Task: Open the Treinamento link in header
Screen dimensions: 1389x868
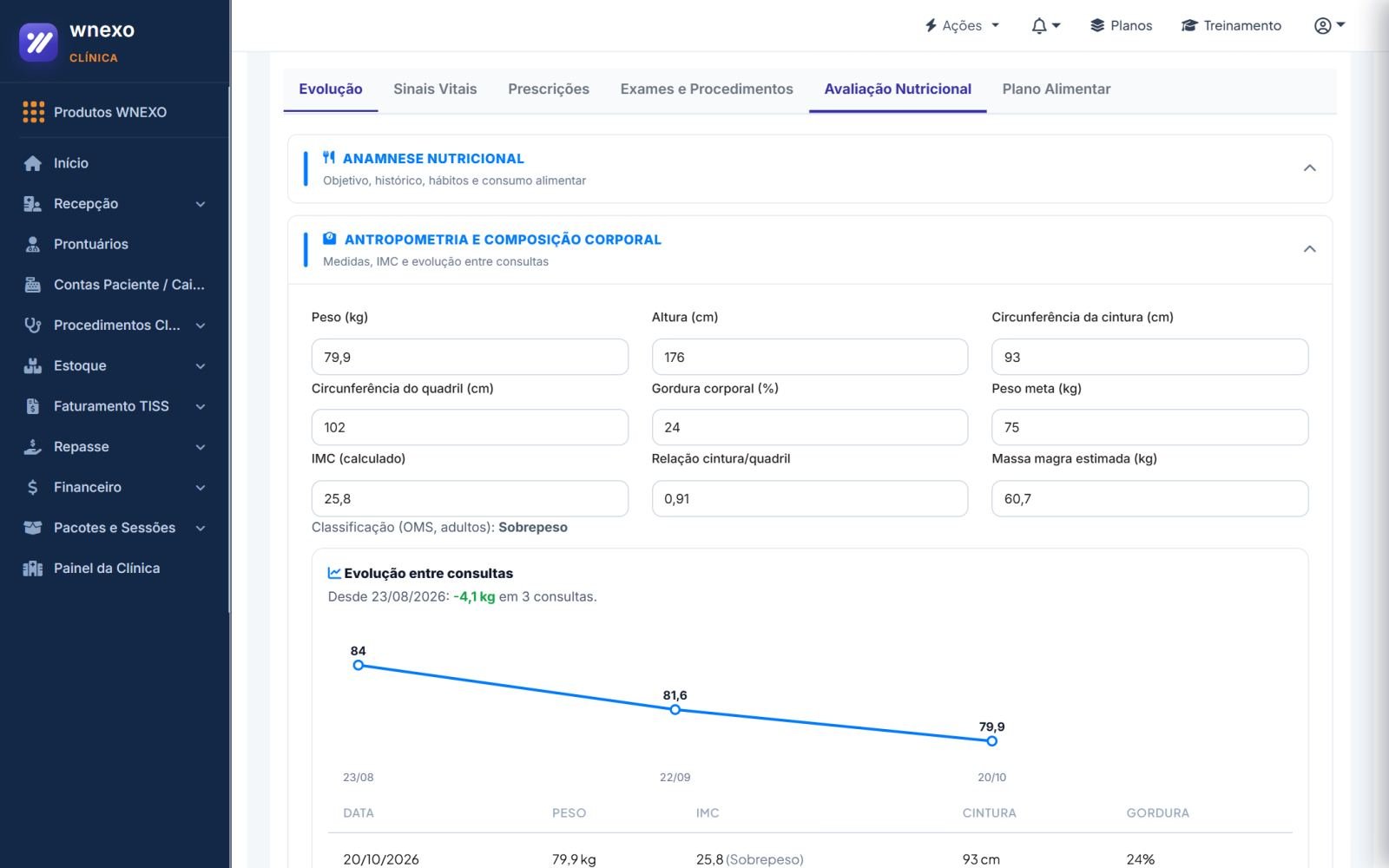Action: 1231,25
